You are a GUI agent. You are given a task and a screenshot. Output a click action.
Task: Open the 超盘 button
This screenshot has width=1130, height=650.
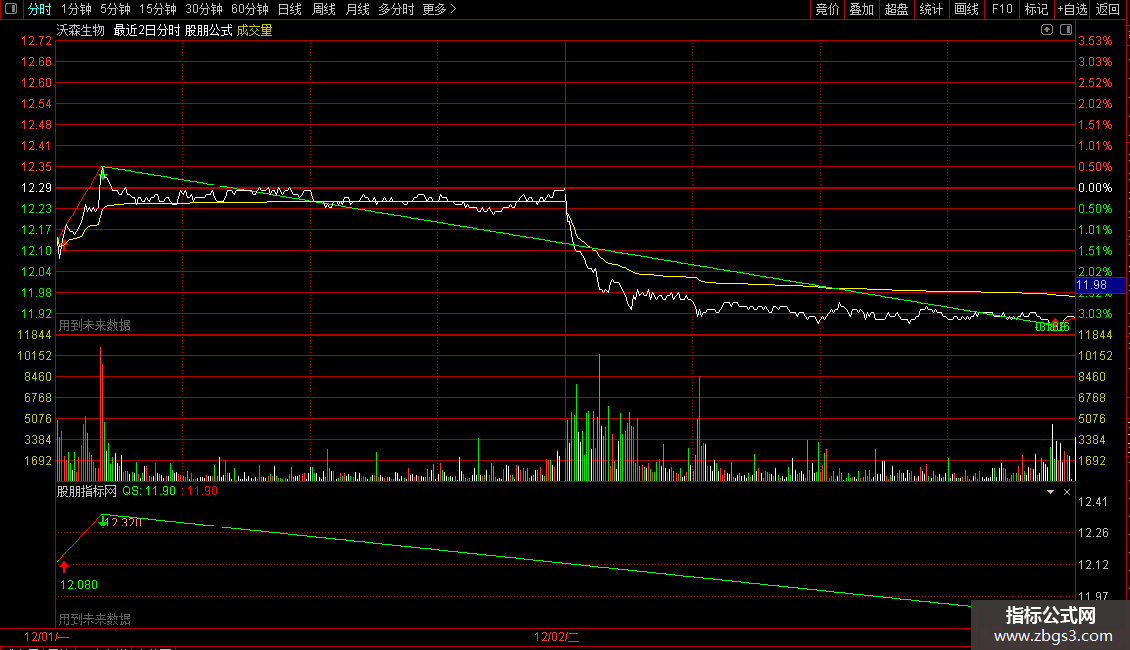[897, 9]
